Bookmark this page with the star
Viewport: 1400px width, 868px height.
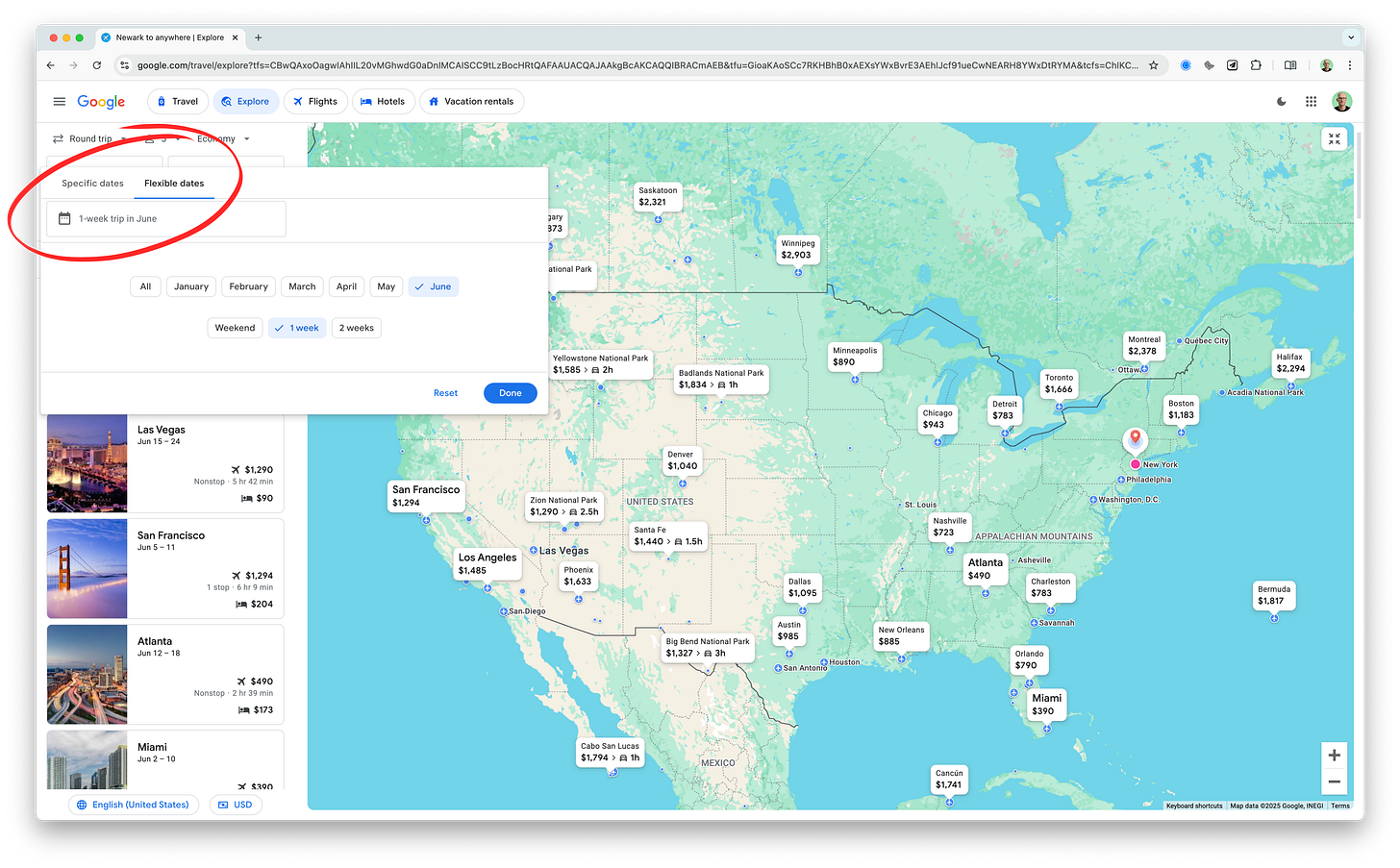click(x=1154, y=65)
